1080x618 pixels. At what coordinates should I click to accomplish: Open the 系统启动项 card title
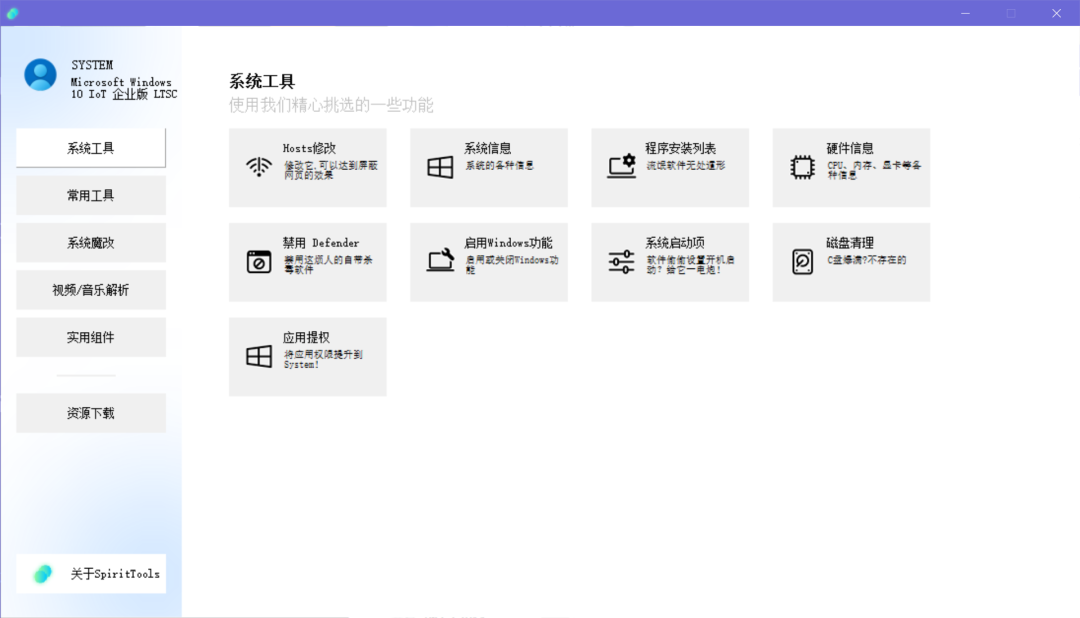(675, 243)
